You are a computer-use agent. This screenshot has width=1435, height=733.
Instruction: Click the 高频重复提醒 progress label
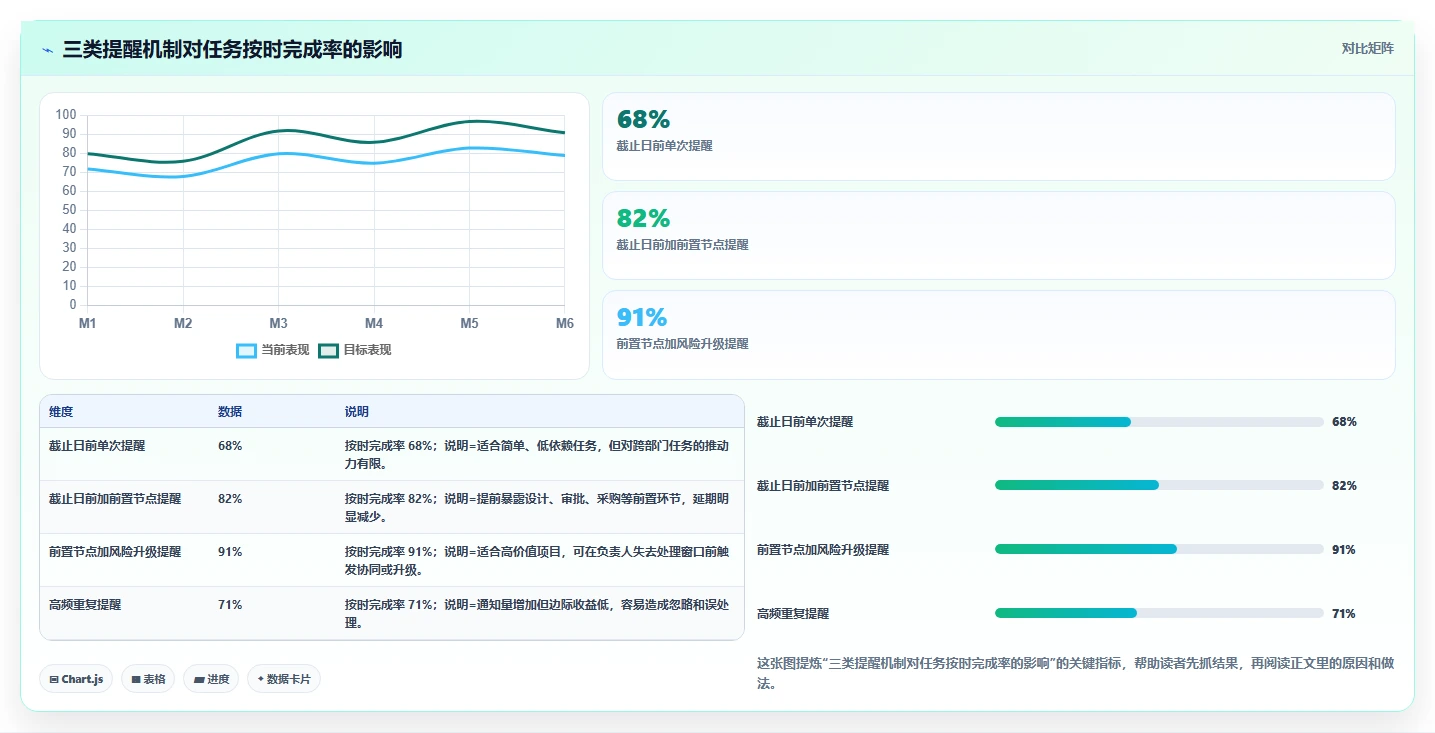tap(793, 614)
